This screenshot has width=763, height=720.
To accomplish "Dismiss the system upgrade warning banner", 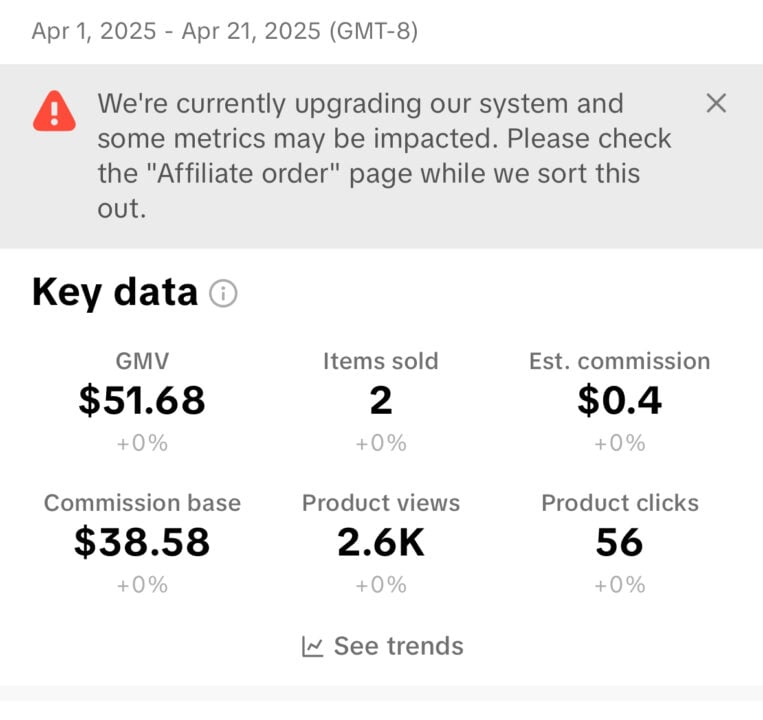I will (x=716, y=103).
